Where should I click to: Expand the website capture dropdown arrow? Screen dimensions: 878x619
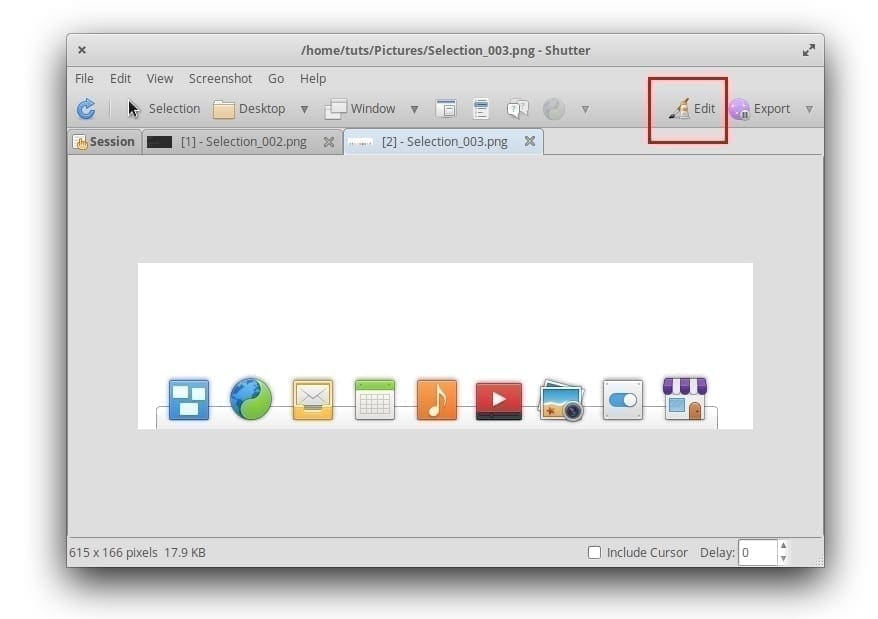click(585, 109)
